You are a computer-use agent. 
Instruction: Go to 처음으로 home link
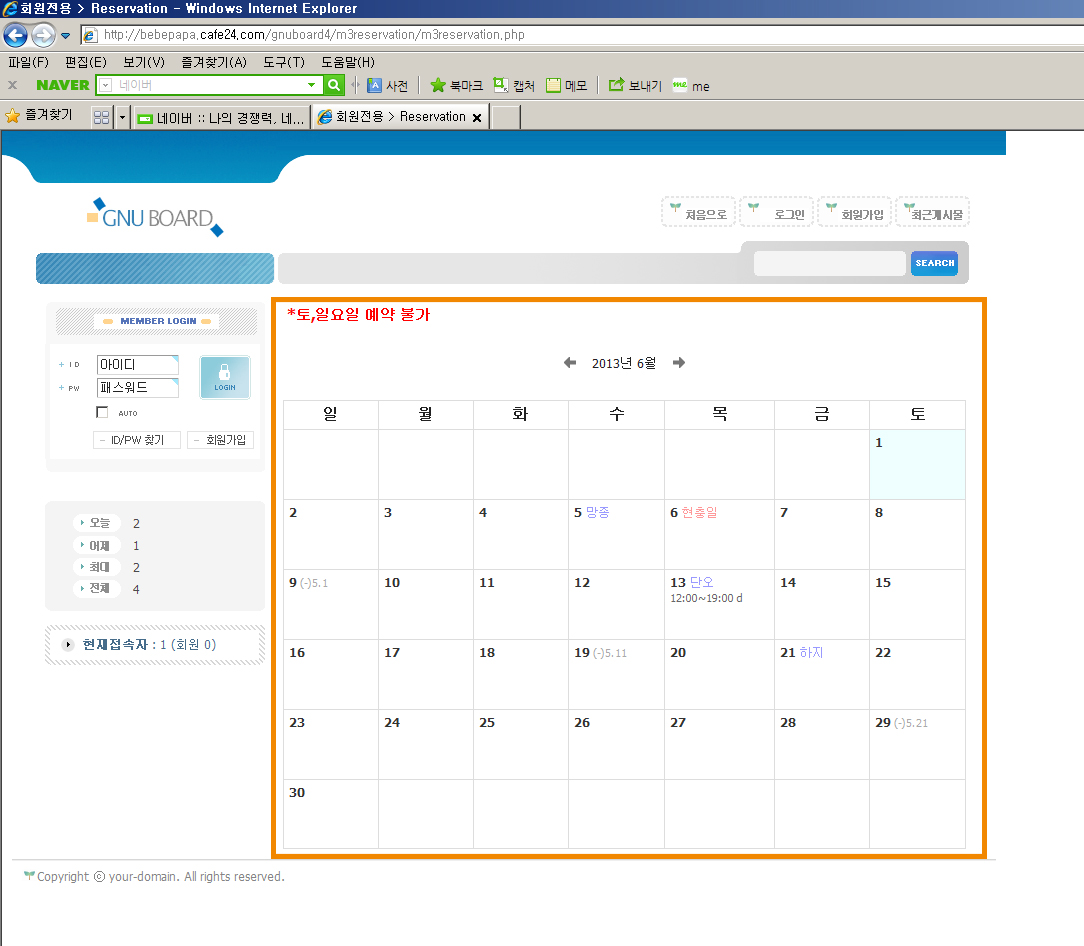coord(698,212)
